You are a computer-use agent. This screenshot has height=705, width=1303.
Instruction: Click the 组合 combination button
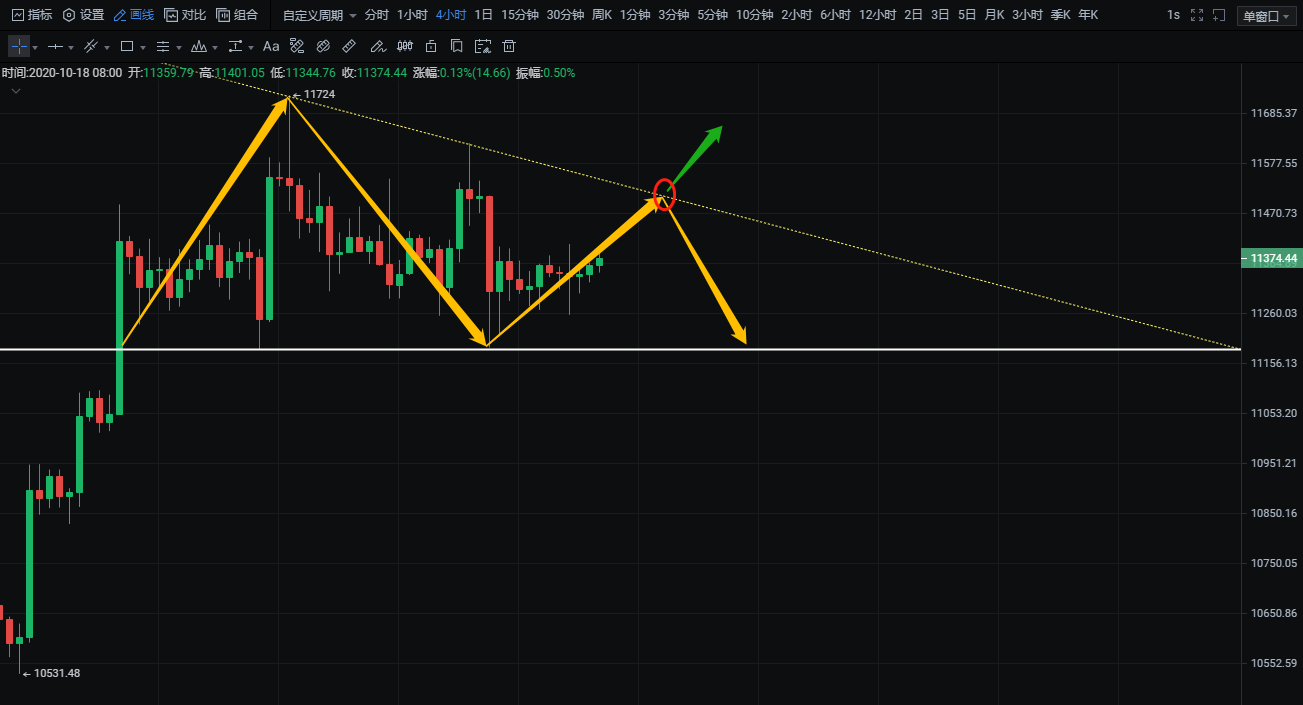point(237,15)
